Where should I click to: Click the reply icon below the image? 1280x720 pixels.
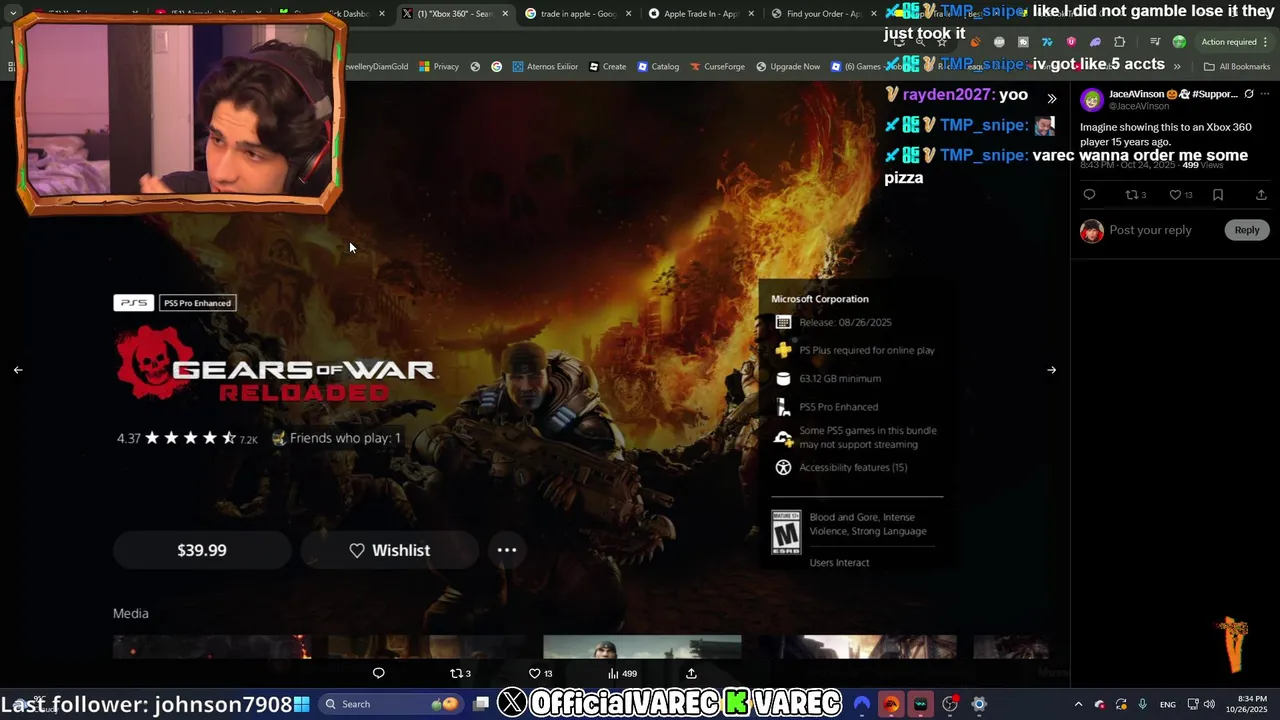pos(378,673)
